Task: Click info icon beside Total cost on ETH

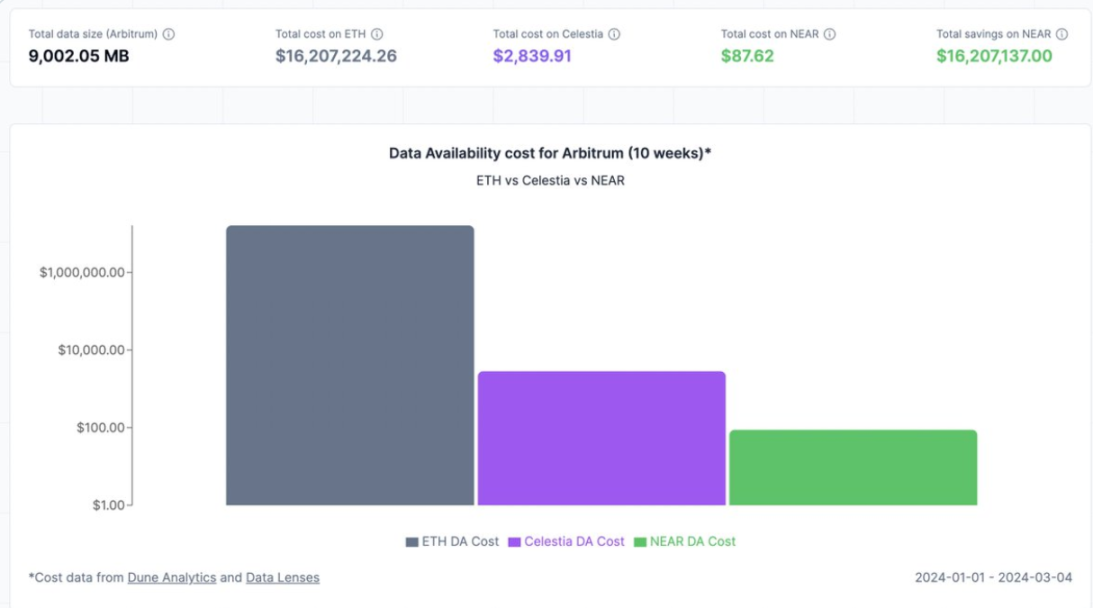Action: tap(377, 34)
